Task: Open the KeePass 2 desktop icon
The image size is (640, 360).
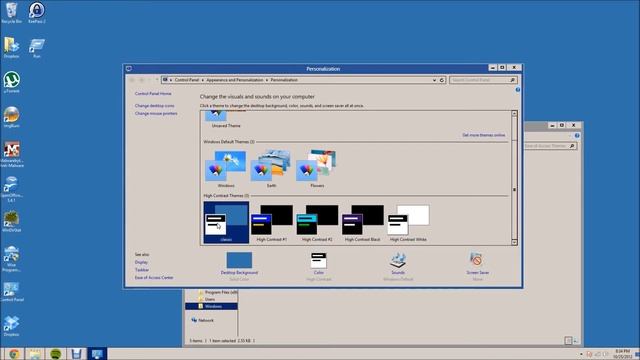Action: (x=37, y=12)
